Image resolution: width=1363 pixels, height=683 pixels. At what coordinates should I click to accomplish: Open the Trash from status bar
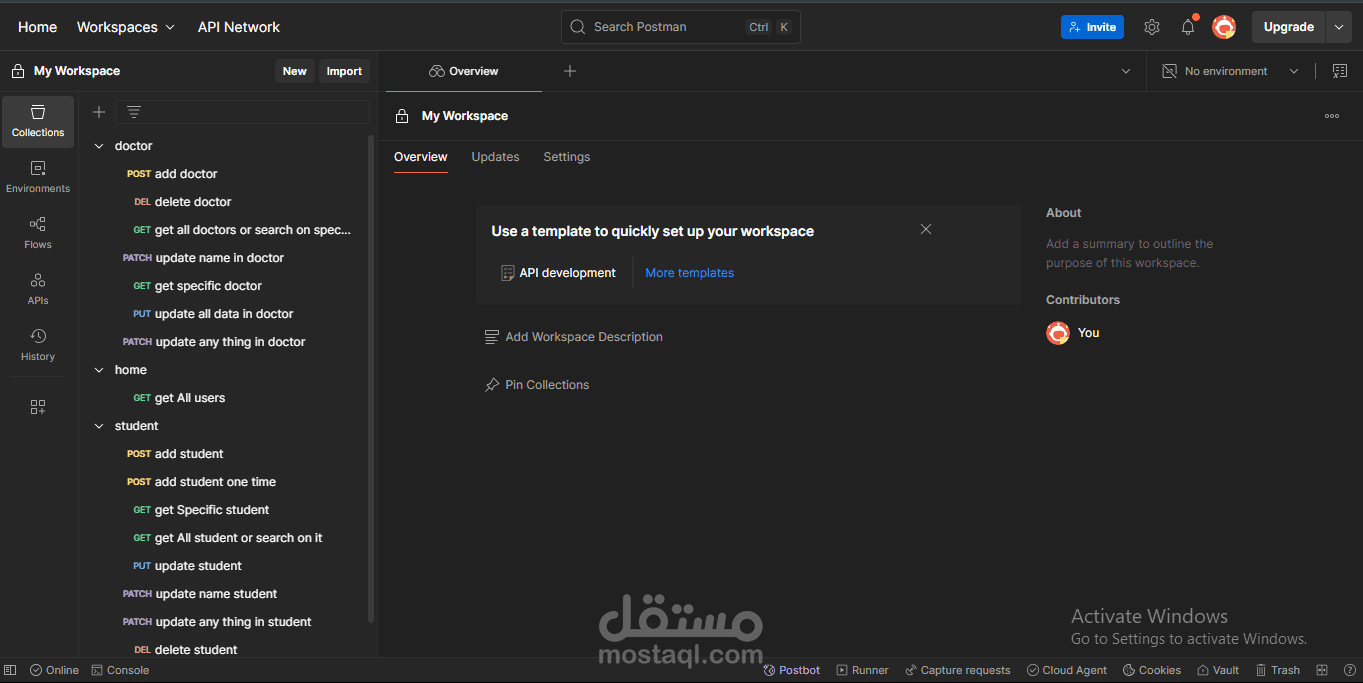tap(1278, 669)
